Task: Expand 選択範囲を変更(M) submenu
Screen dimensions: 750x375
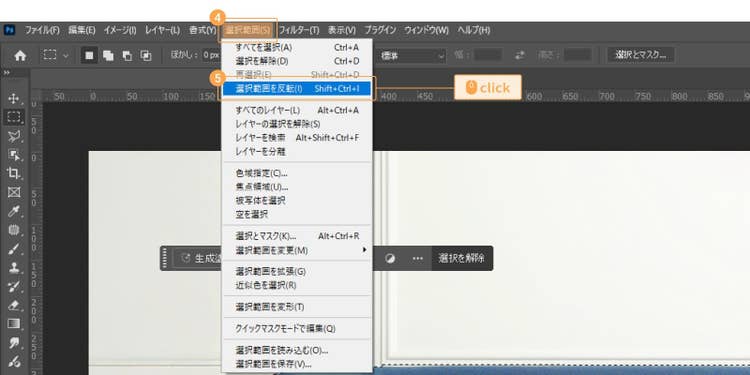Action: [x=297, y=250]
